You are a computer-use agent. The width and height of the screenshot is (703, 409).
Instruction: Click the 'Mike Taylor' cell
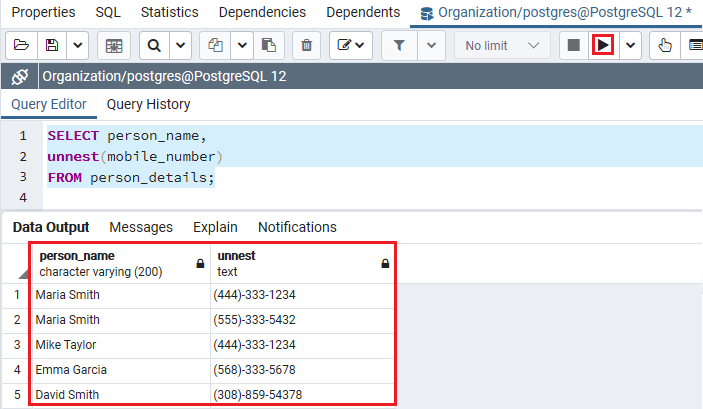[x=121, y=345]
